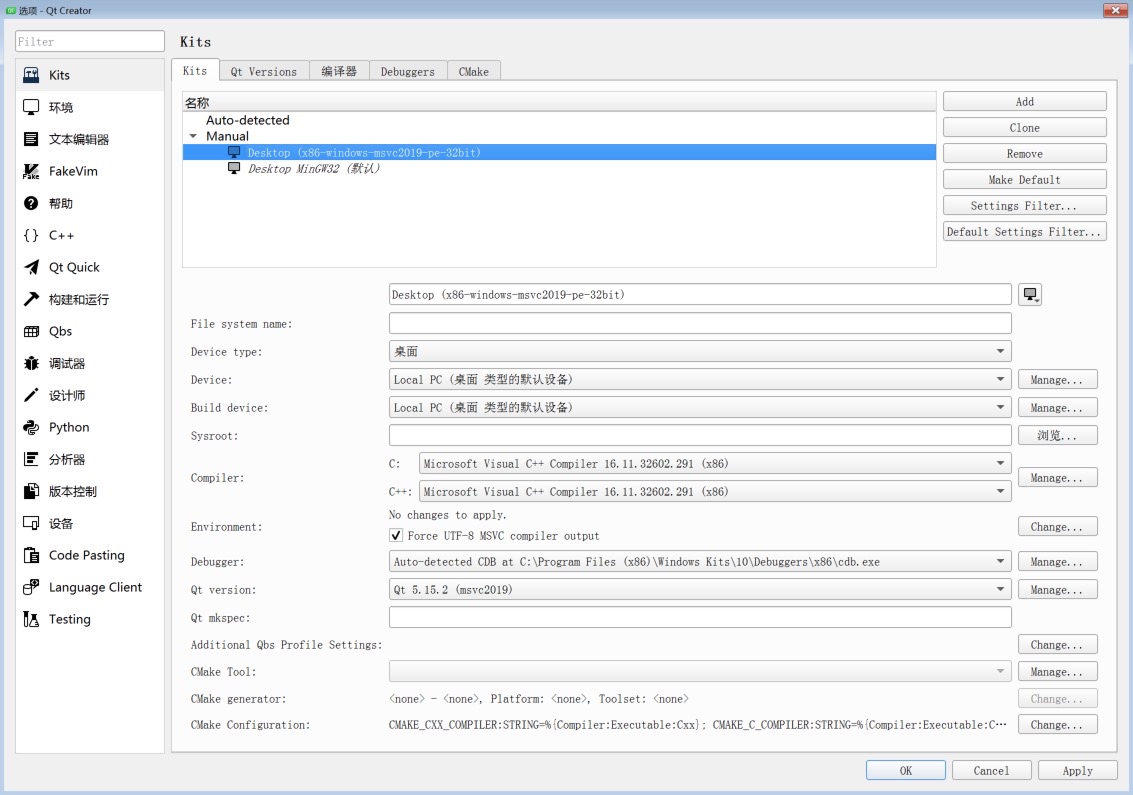1133x795 pixels.
Task: Open the Qt version dropdown
Action: tap(699, 590)
